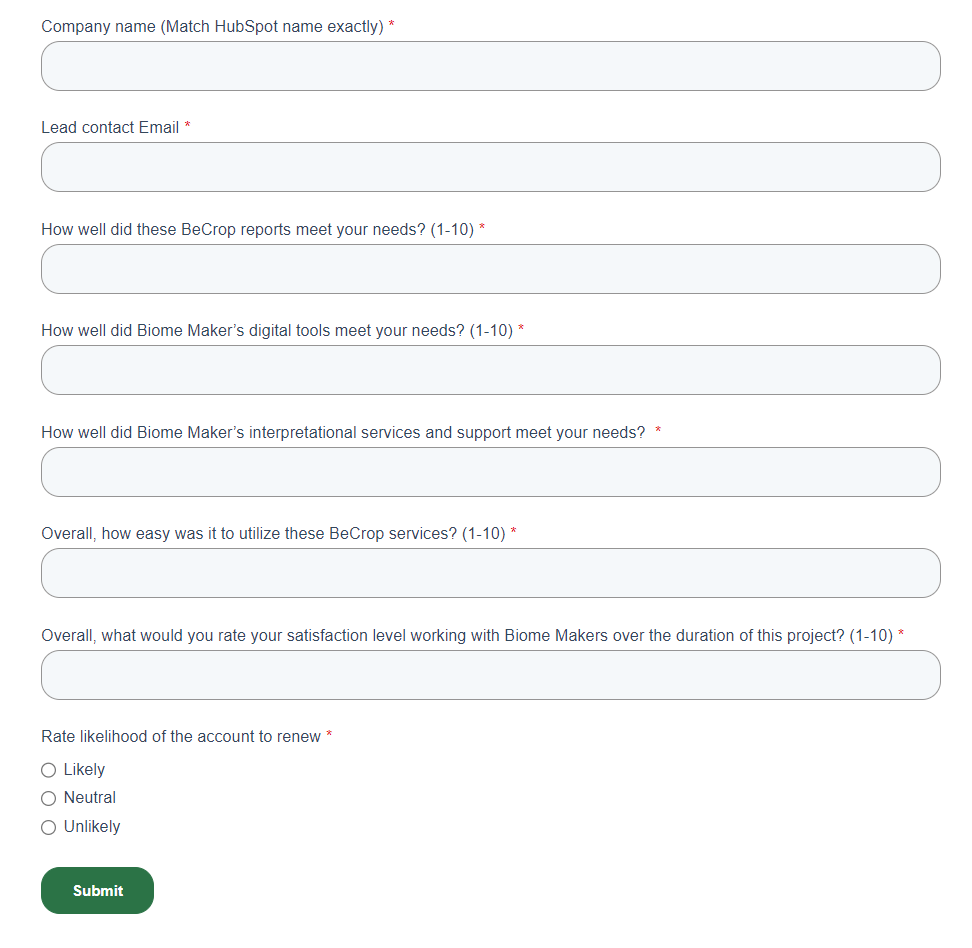Choose the Neutral radio button
The width and height of the screenshot is (972, 948).
pos(48,798)
